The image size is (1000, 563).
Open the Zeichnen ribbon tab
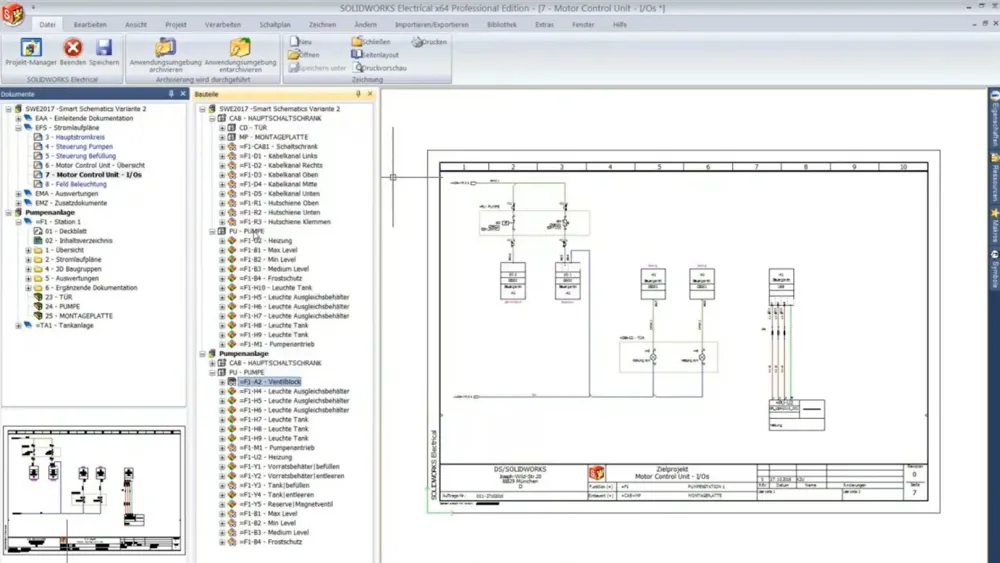pyautogui.click(x=323, y=25)
